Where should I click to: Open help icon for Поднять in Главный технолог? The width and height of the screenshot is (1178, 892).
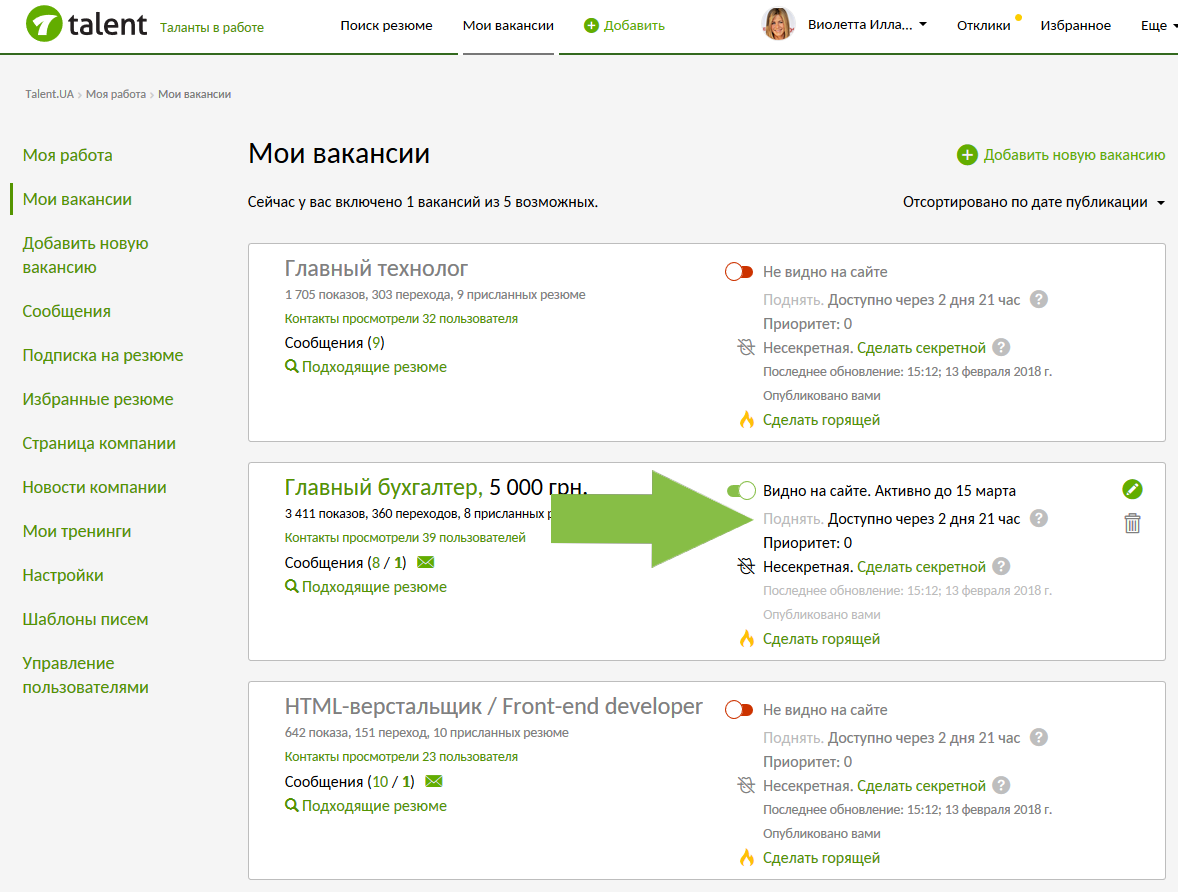click(1038, 299)
